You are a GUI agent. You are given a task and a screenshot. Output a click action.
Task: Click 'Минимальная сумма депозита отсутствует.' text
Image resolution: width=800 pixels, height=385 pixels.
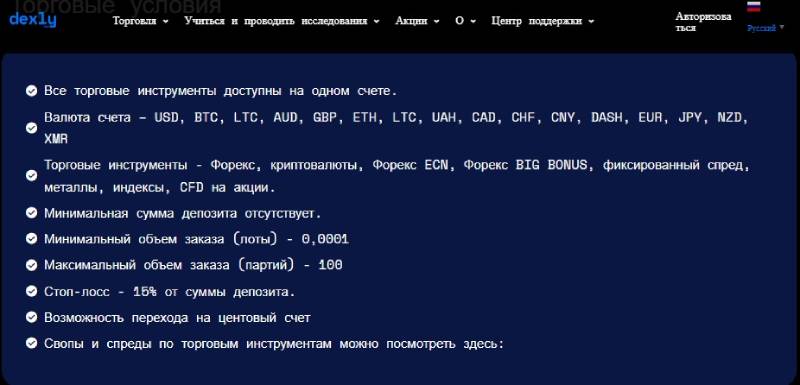pyautogui.click(x=183, y=213)
